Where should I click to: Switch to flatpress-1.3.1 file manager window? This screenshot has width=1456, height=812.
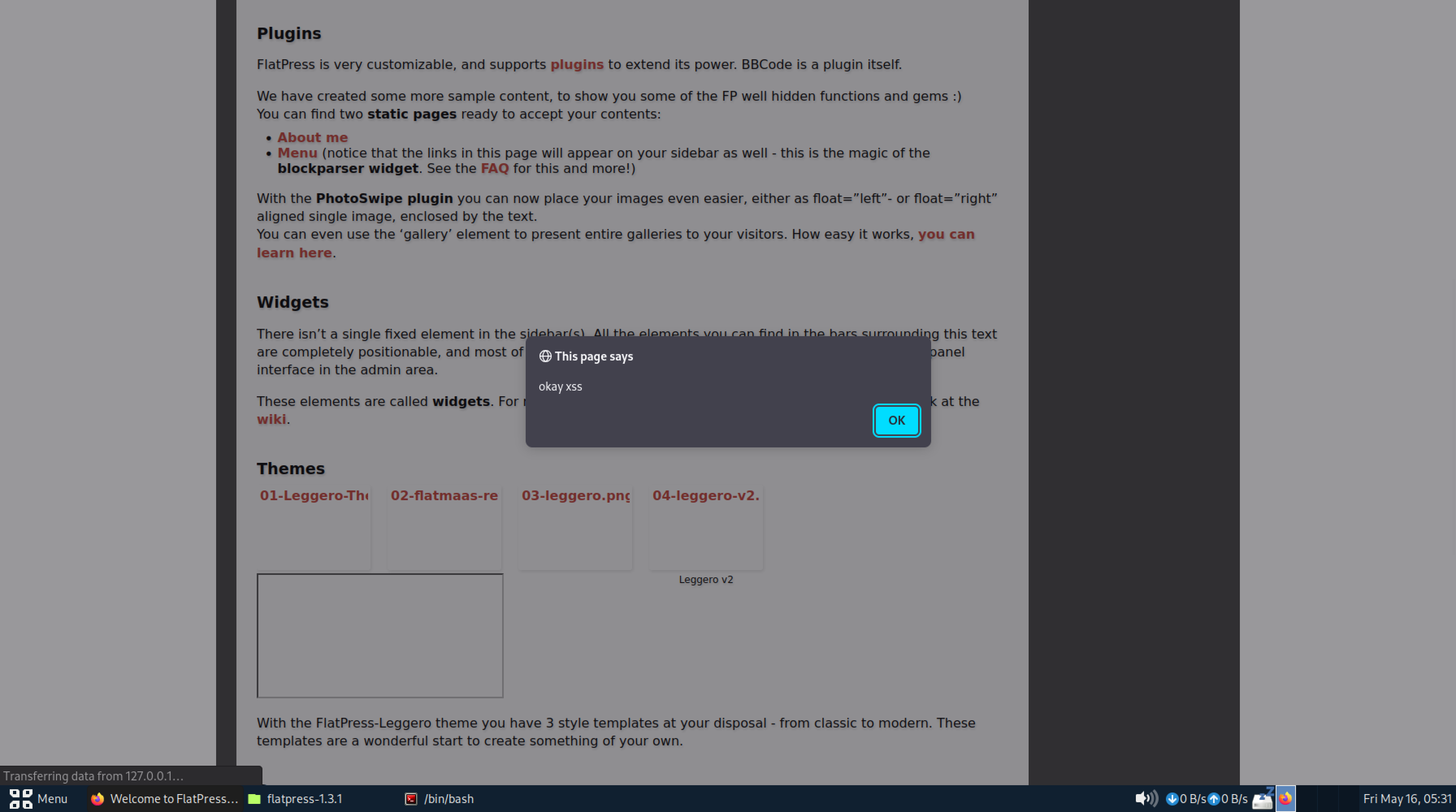pos(296,799)
